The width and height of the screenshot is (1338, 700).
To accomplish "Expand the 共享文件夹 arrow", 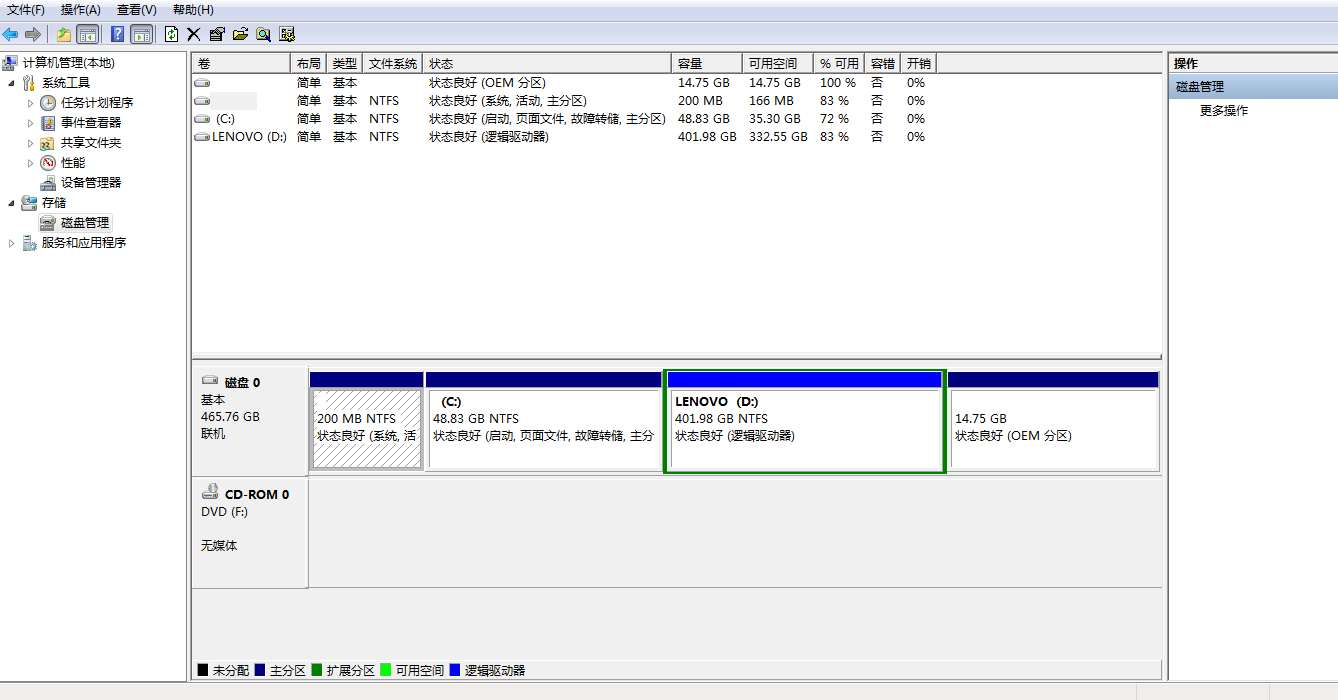I will 30,143.
